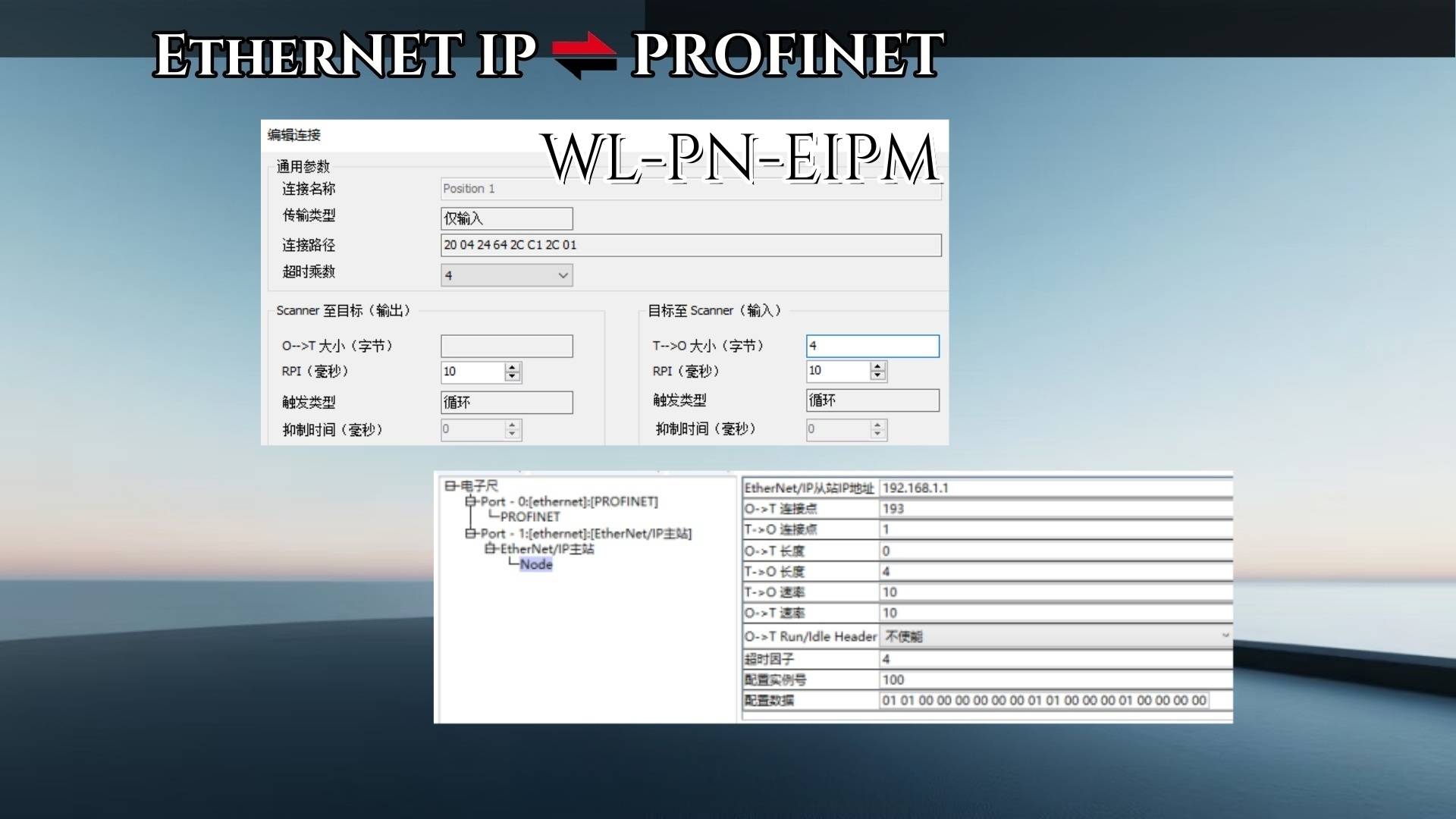Viewport: 1456px width, 819px height.
Task: Click the O->T 连接点 value 193
Action: (895, 509)
